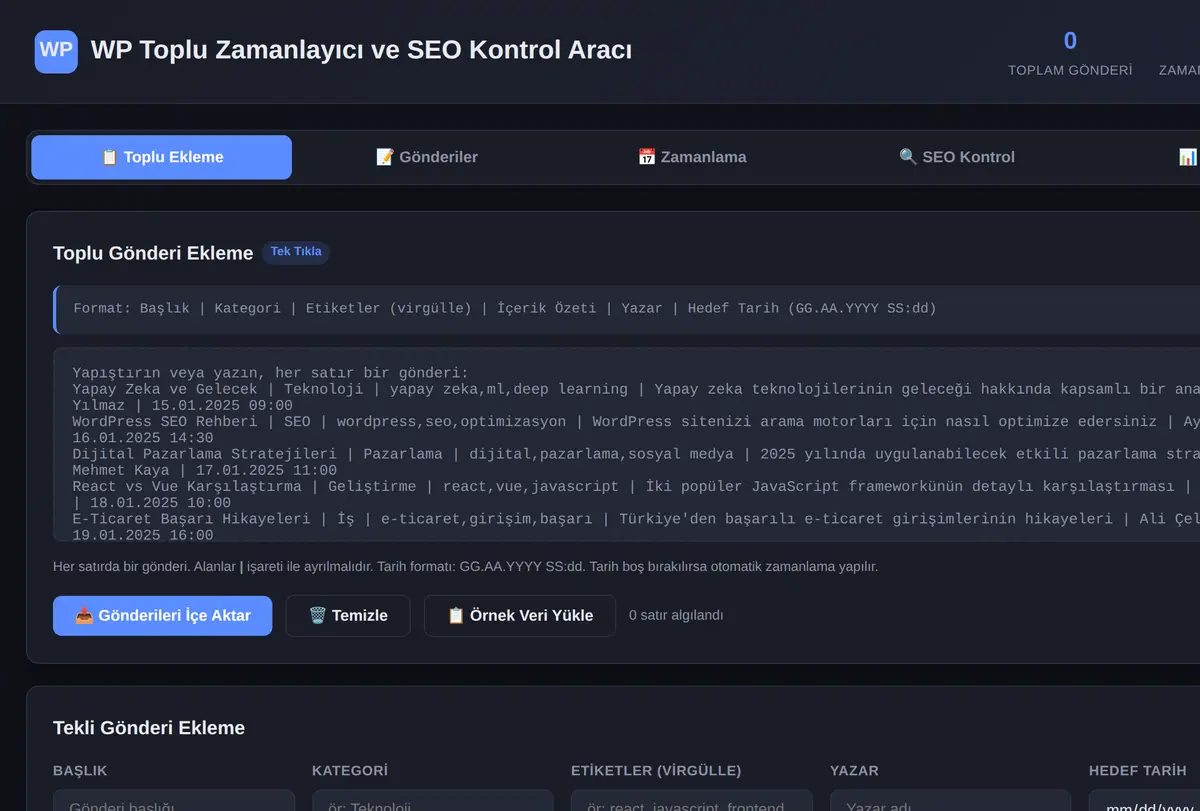
Task: Click the WP logo icon
Action: [56, 51]
